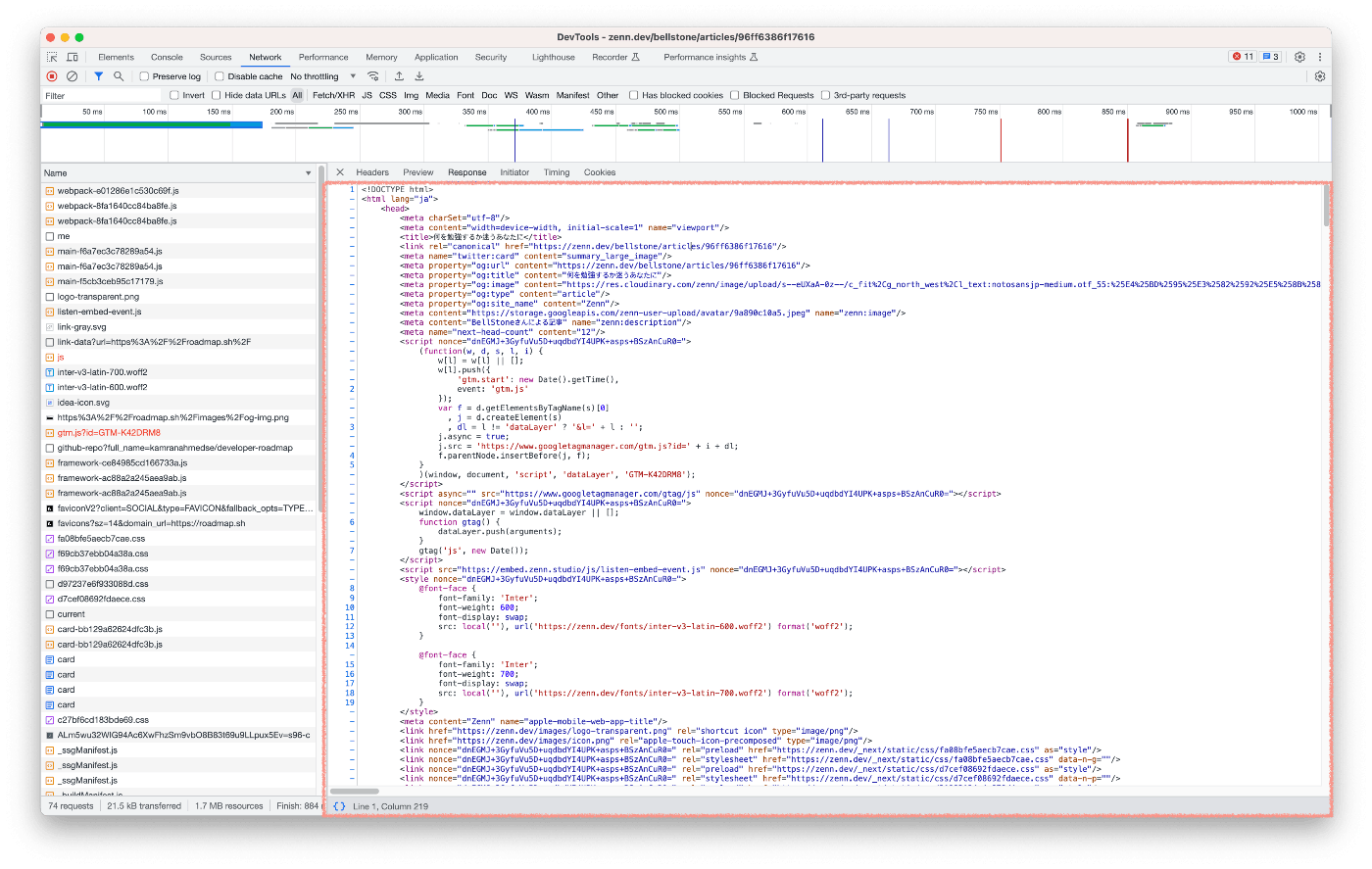Image resolution: width=1372 pixels, height=869 pixels.
Task: Select the All filter type
Action: 298,96
